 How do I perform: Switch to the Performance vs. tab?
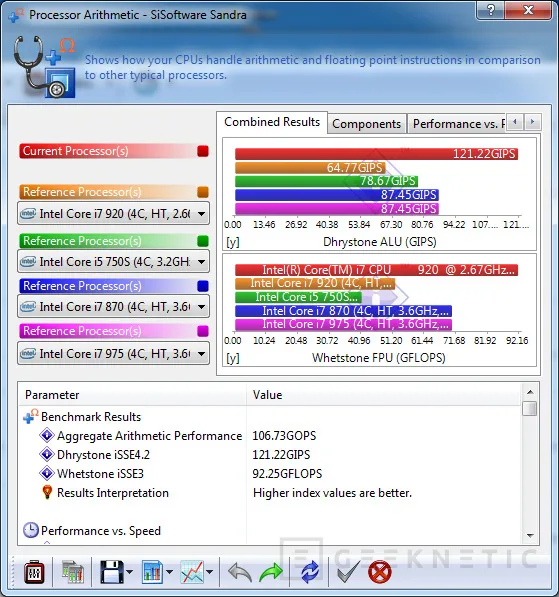457,124
